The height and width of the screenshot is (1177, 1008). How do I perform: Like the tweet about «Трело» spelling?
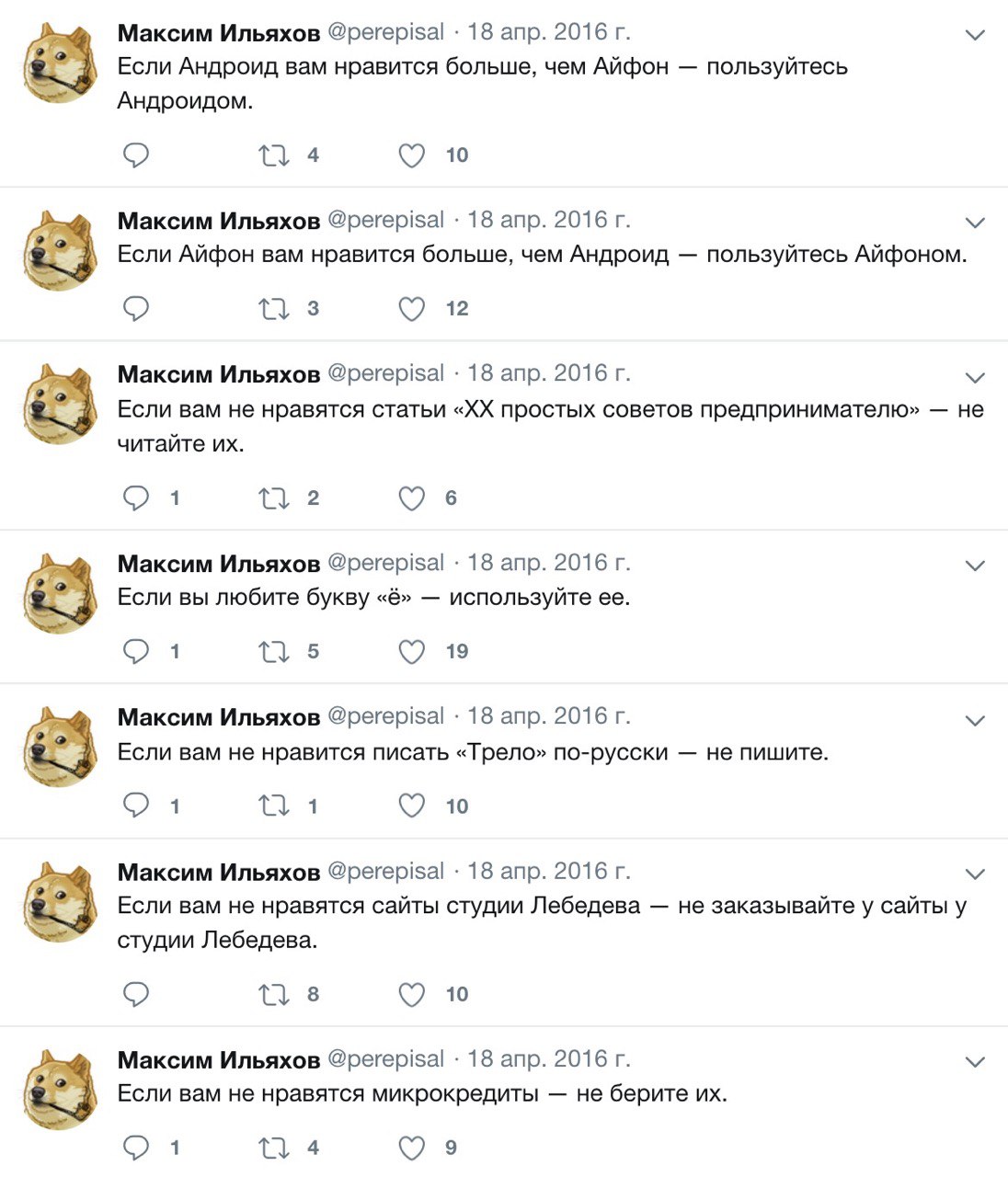(x=411, y=806)
